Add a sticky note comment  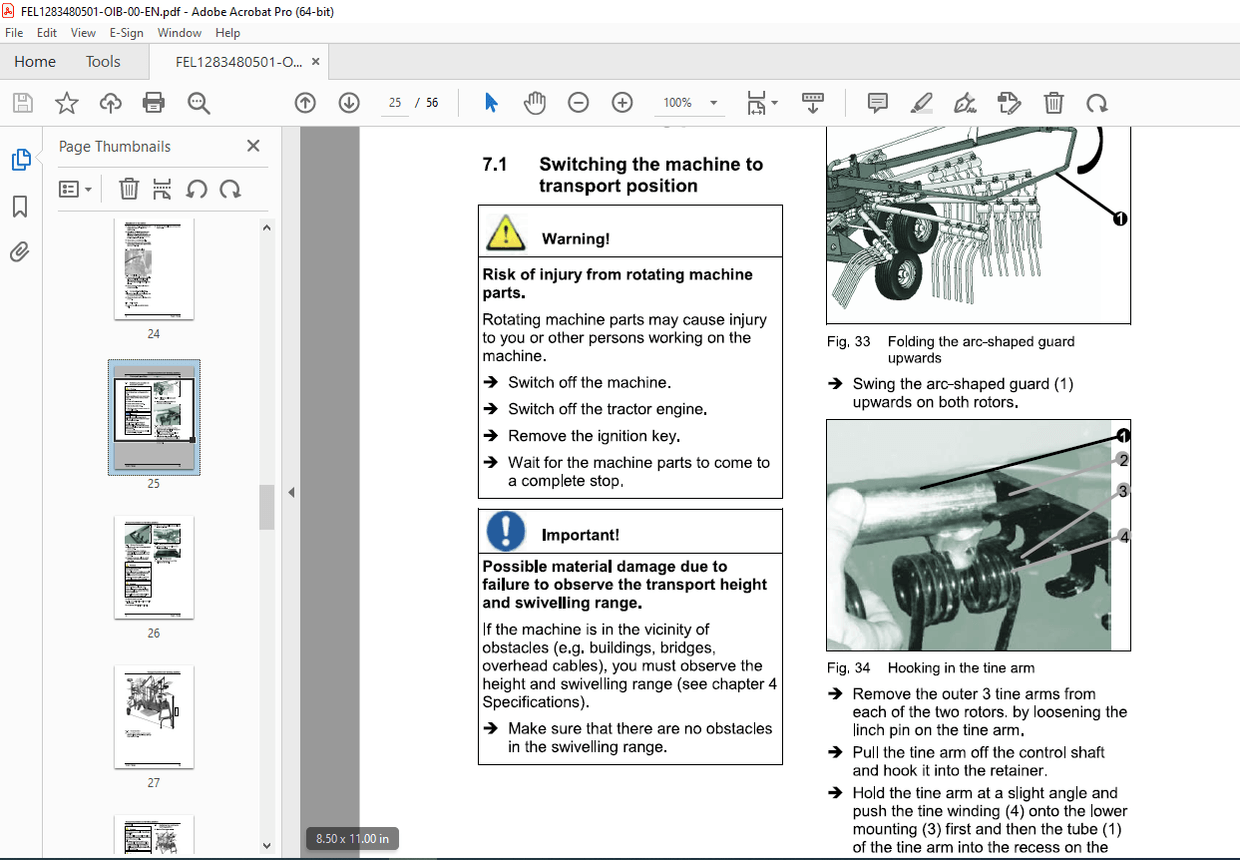(877, 102)
